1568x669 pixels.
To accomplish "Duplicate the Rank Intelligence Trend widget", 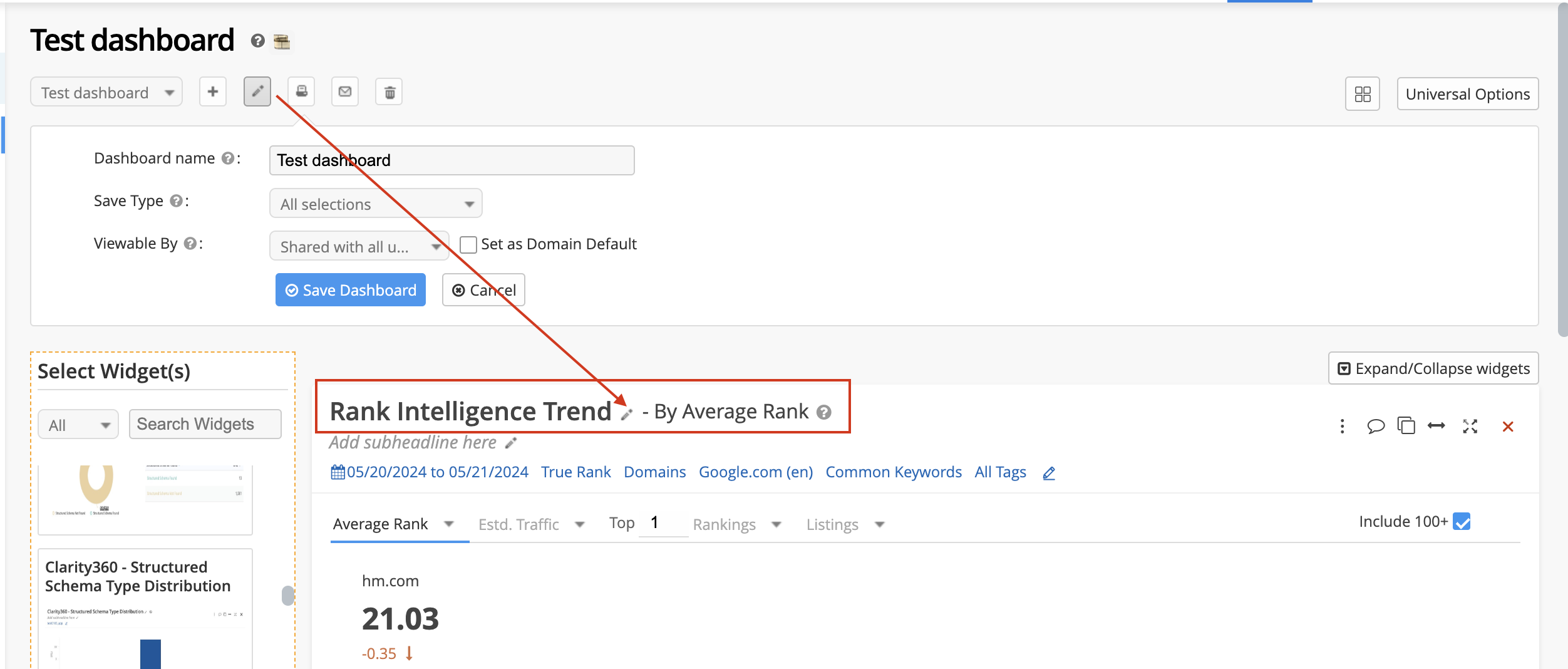I will (1406, 426).
